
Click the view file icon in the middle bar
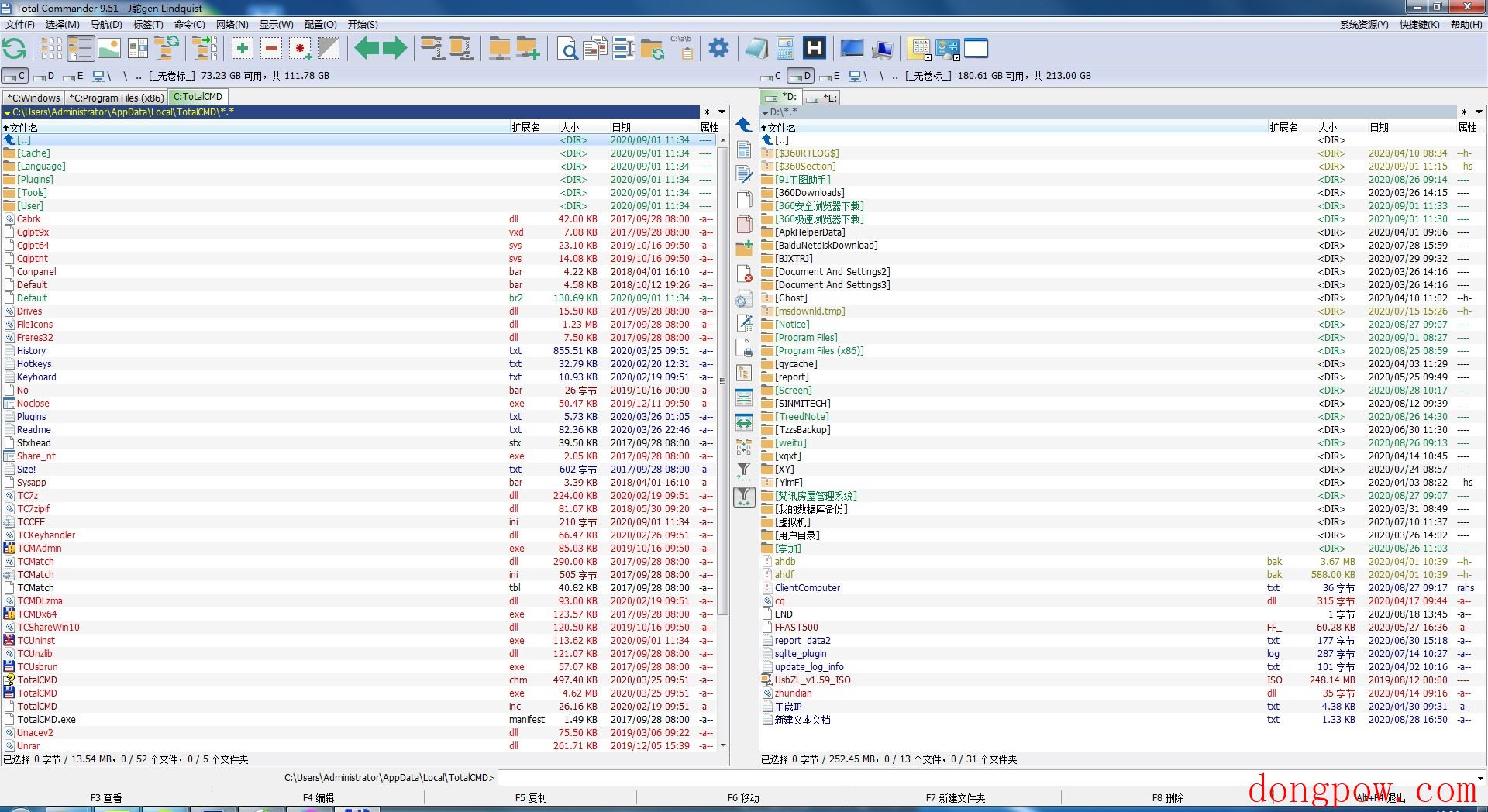pyautogui.click(x=744, y=150)
